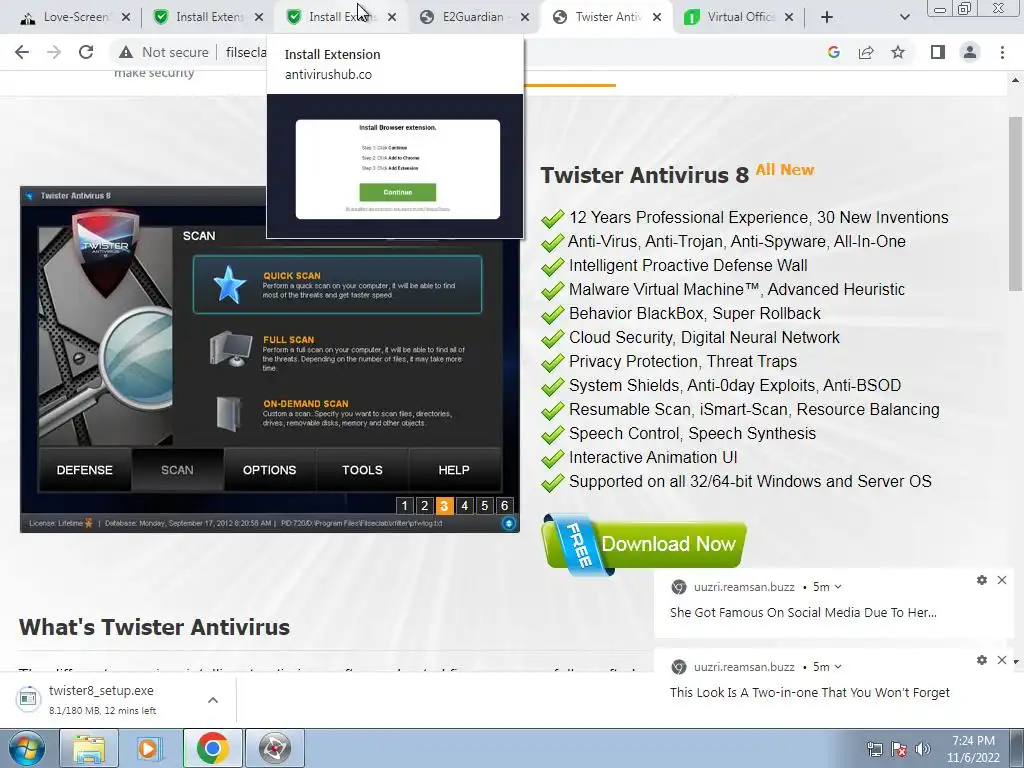The image size is (1024, 768).
Task: Click page scrollbar thumb
Action: 1016,204
